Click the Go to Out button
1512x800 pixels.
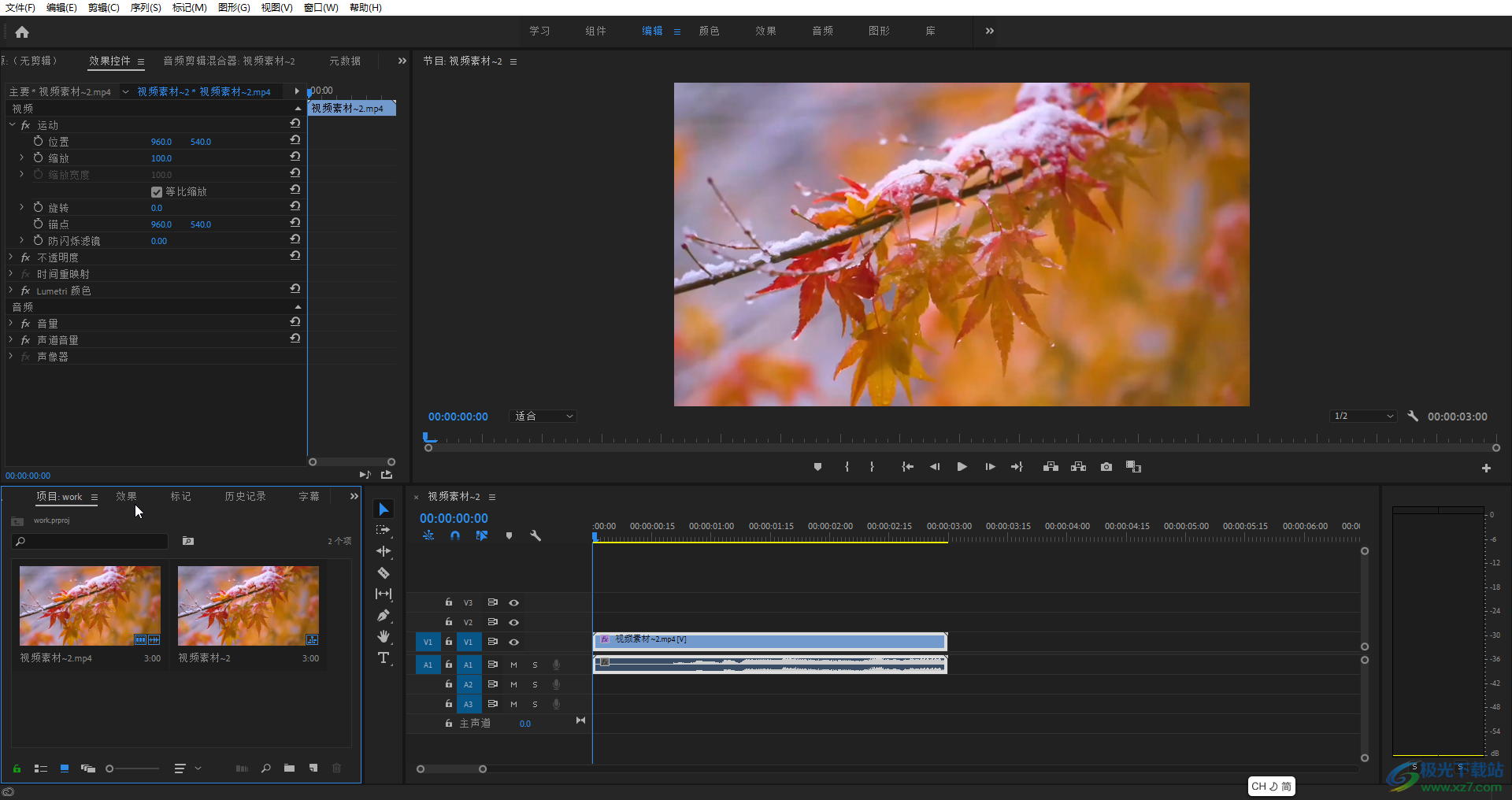tap(1017, 467)
